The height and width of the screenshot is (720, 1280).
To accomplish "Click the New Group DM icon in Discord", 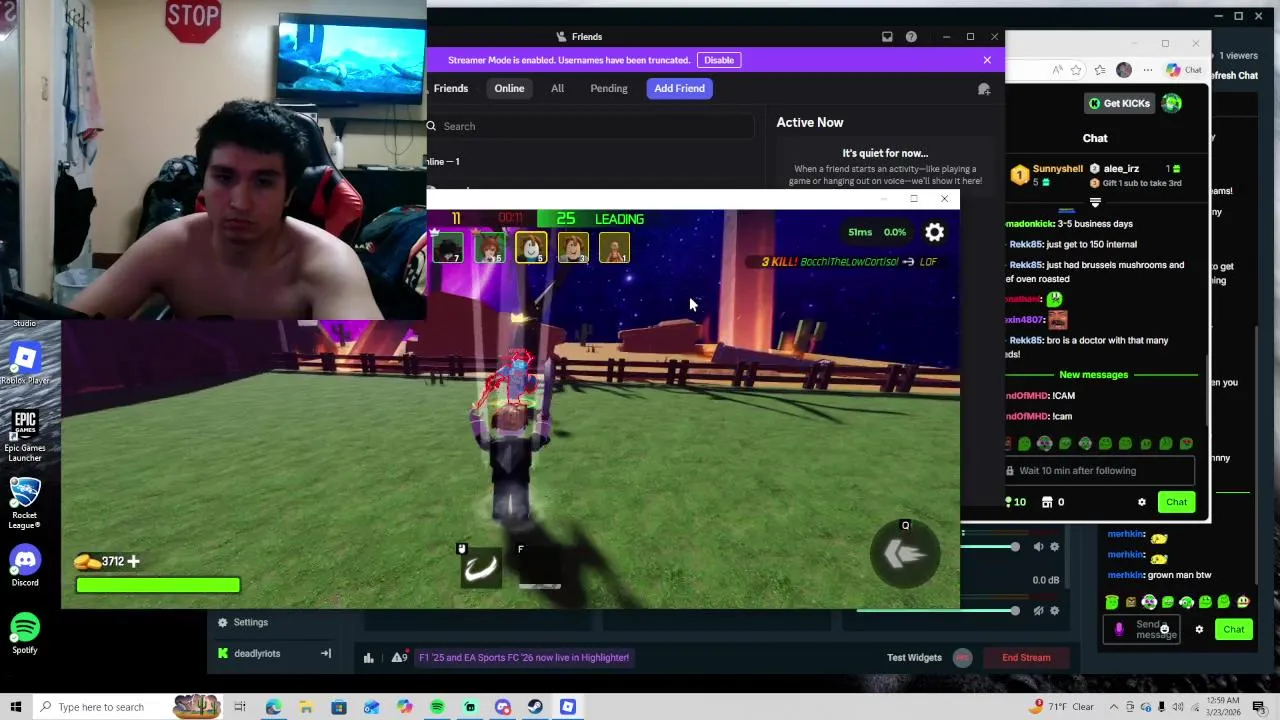I will [984, 89].
